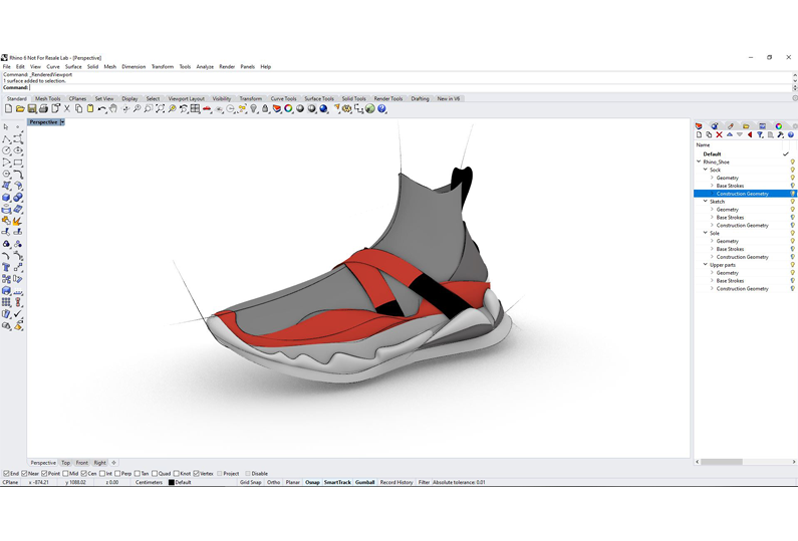Collapse the Rhino_Shoe layer tree

(699, 162)
